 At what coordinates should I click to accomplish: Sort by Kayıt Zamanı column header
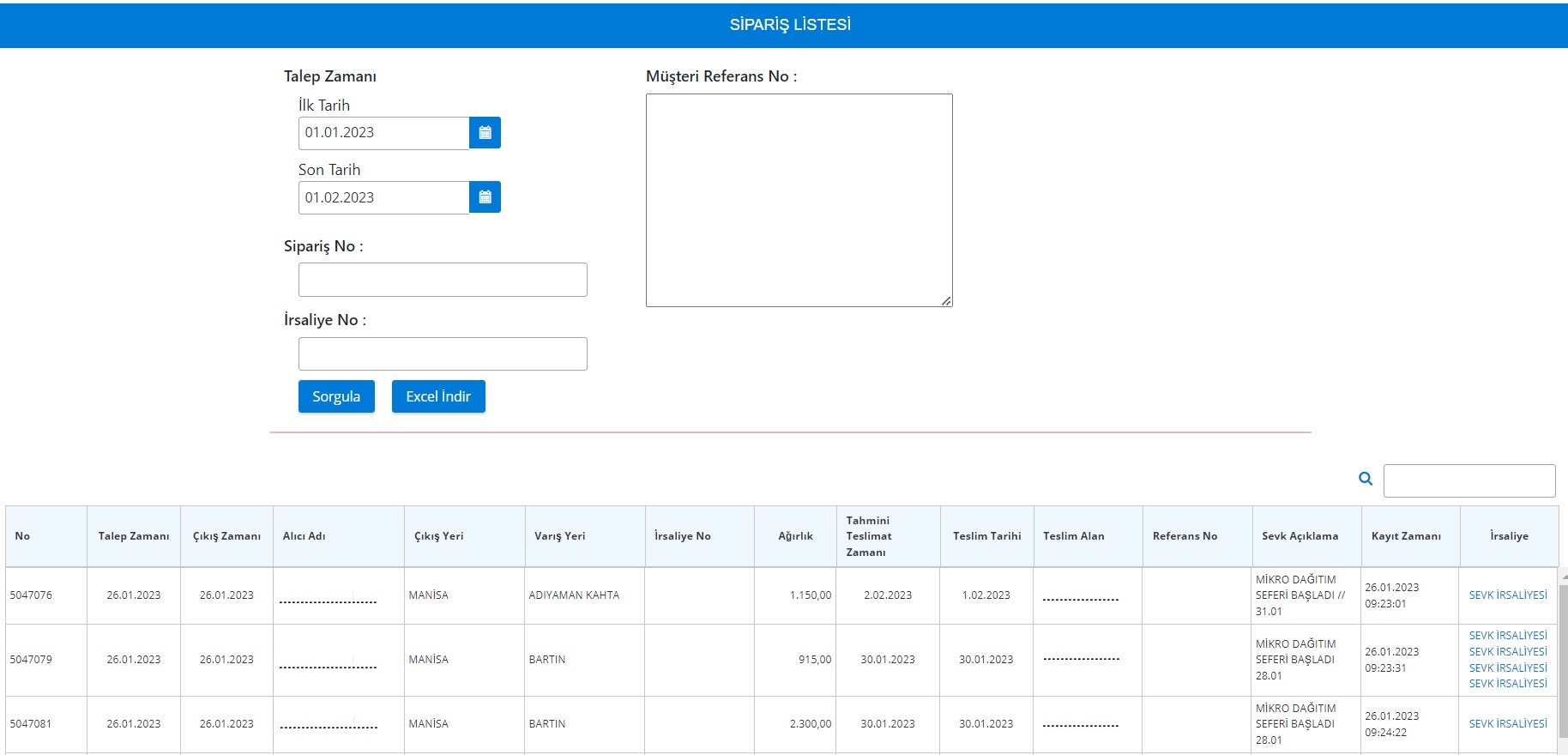[1411, 536]
